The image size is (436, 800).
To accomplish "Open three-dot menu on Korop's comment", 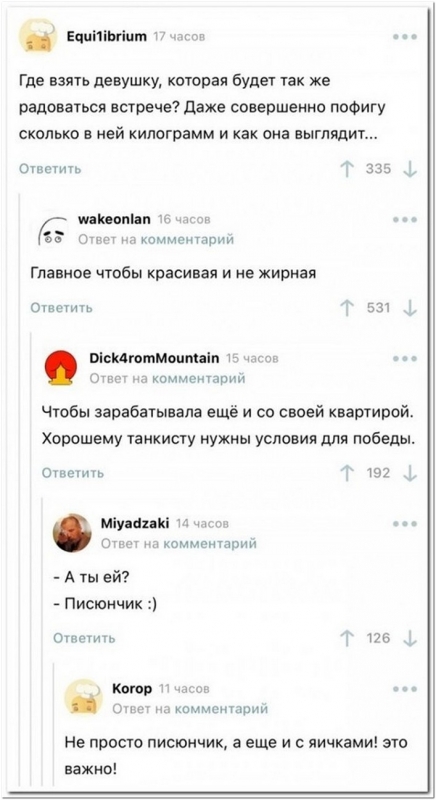I will click(x=405, y=689).
